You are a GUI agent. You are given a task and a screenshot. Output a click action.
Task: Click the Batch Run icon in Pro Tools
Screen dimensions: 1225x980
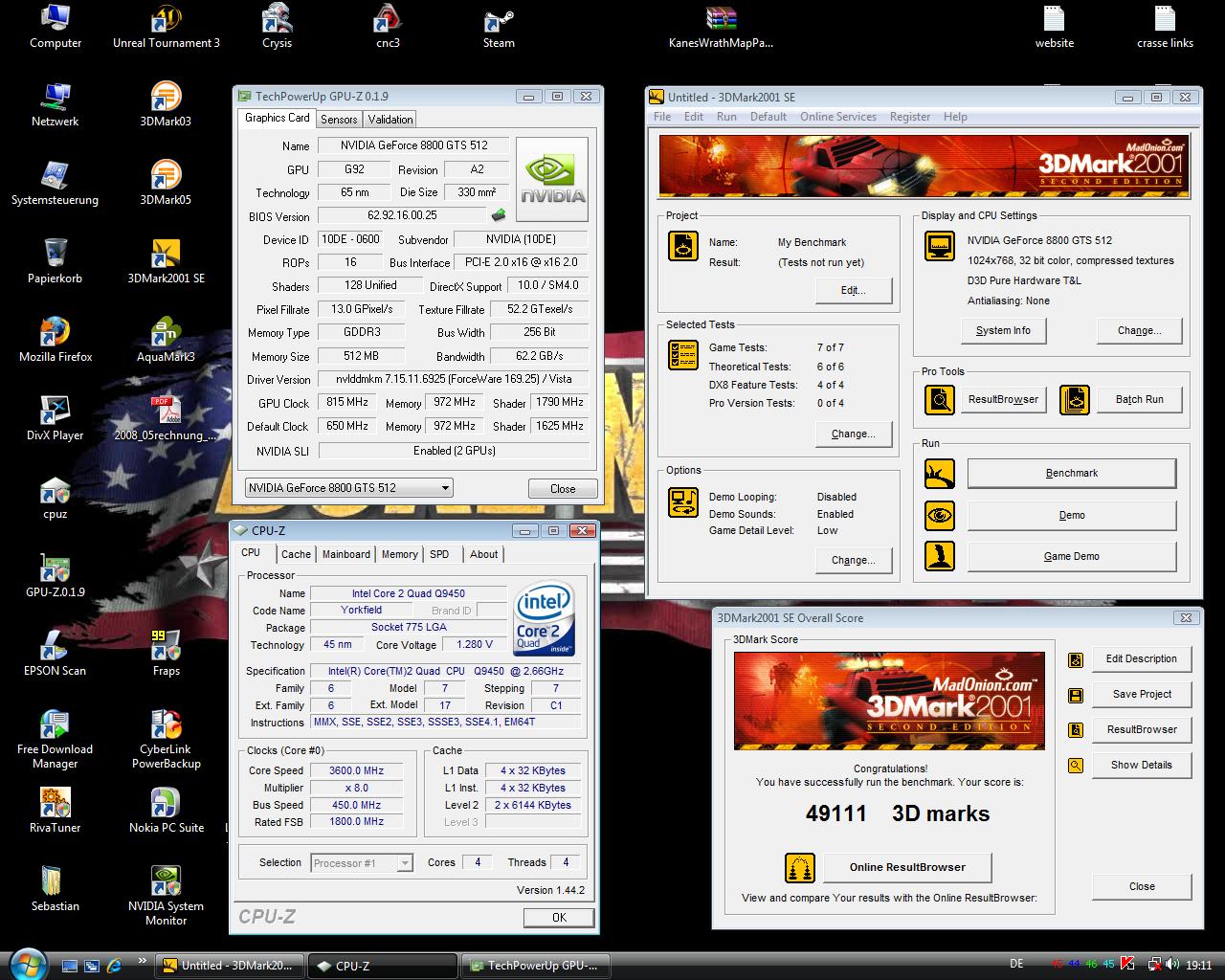pos(1075,399)
